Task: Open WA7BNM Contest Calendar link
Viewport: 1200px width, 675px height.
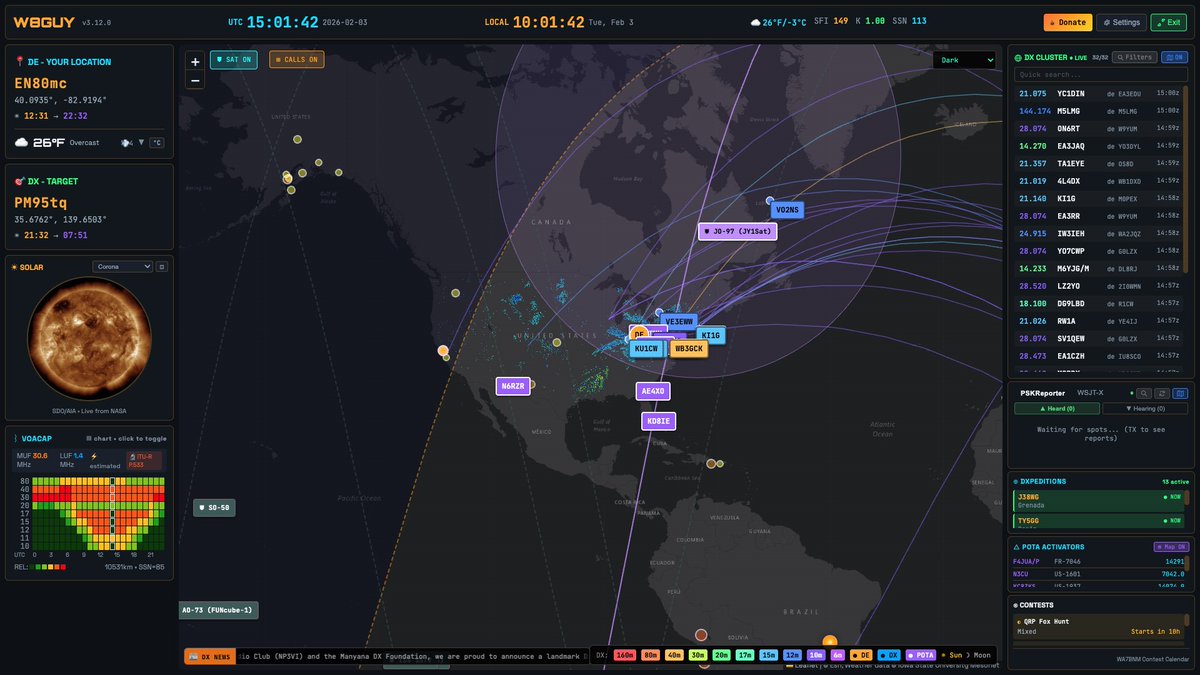Action: click(1153, 659)
